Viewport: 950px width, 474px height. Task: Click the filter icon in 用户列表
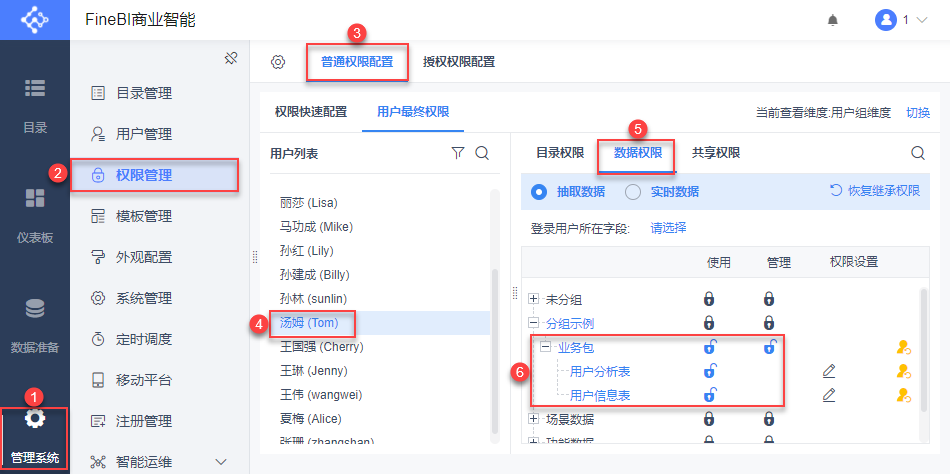coord(458,153)
